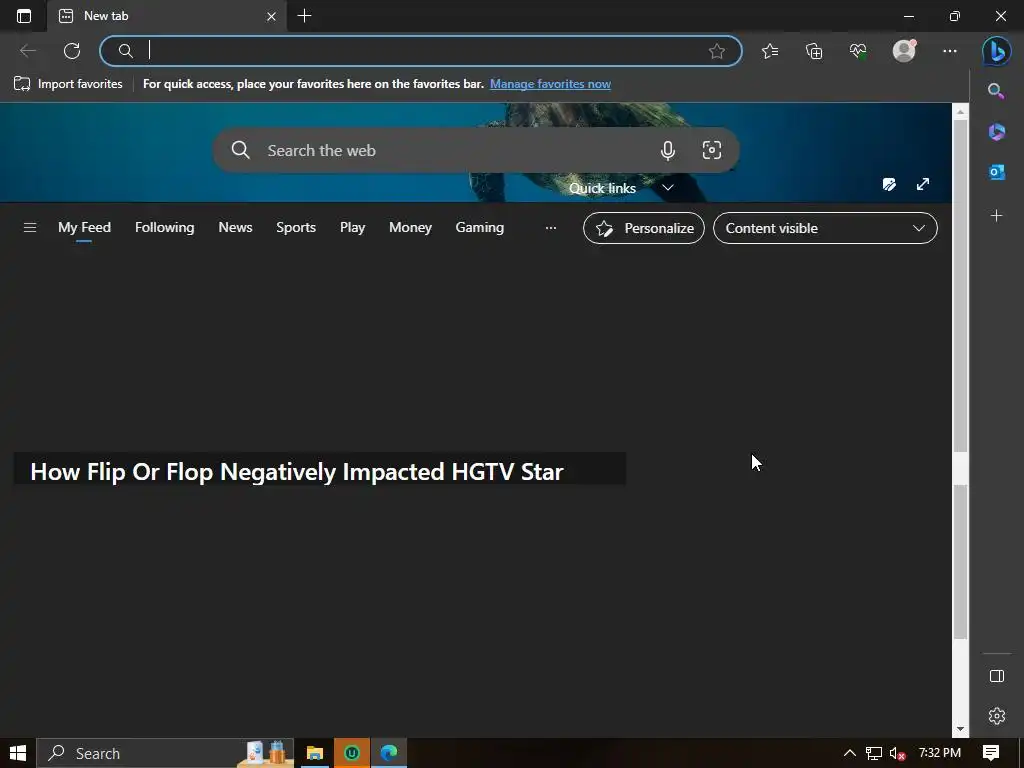Click muted volume tray icon
The height and width of the screenshot is (768, 1024).
(897, 754)
